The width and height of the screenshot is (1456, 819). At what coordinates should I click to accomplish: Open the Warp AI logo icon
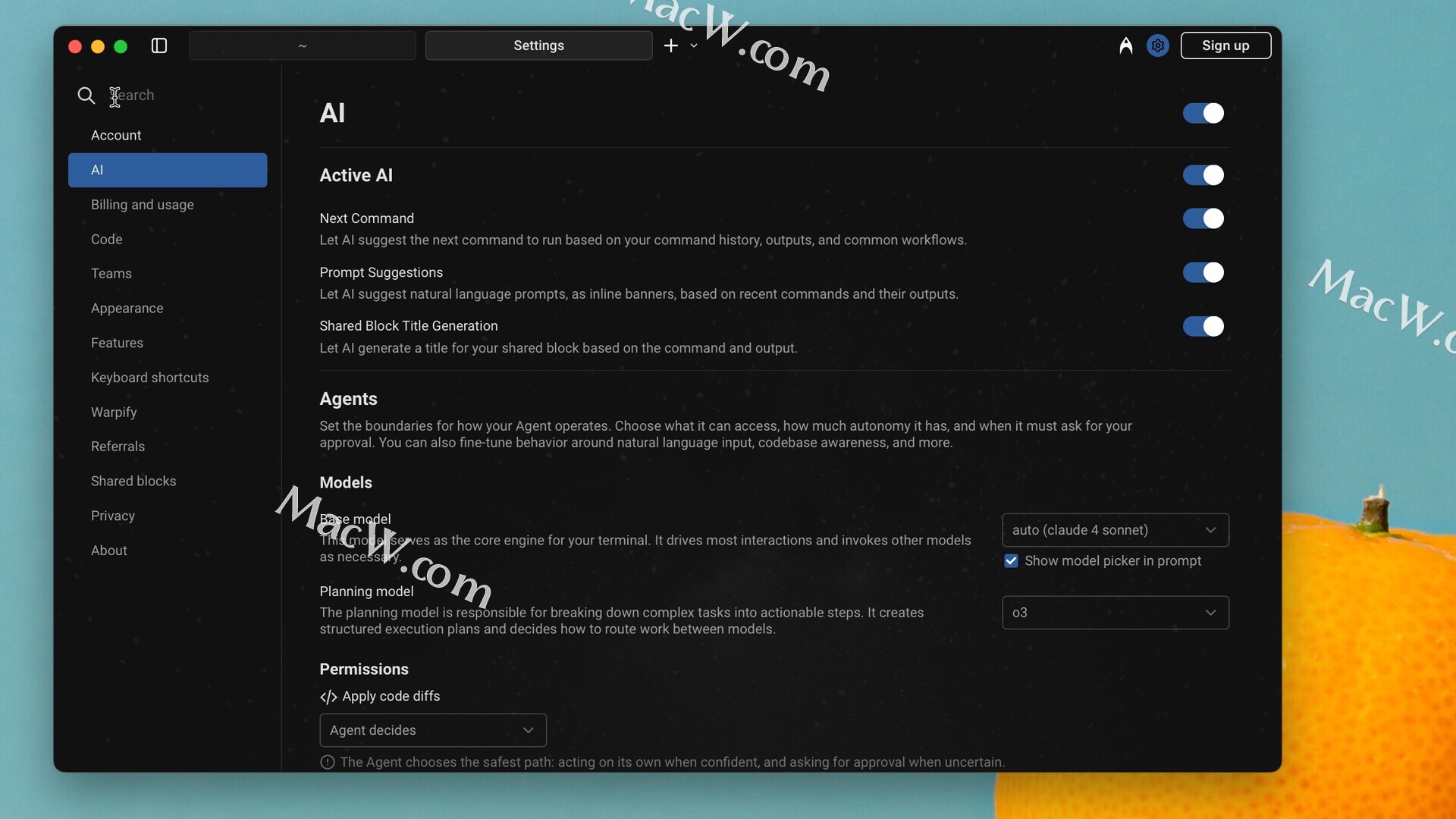click(x=1126, y=45)
